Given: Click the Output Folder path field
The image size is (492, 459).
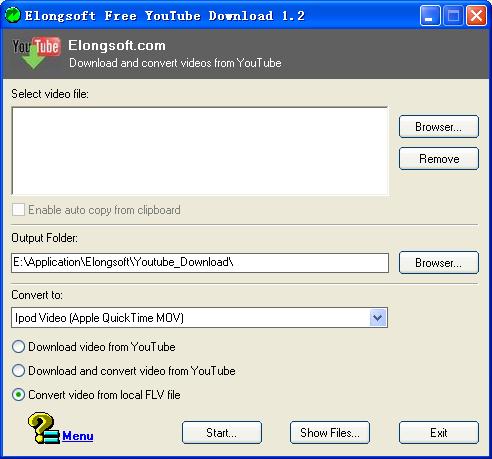Looking at the screenshot, I should 200,263.
